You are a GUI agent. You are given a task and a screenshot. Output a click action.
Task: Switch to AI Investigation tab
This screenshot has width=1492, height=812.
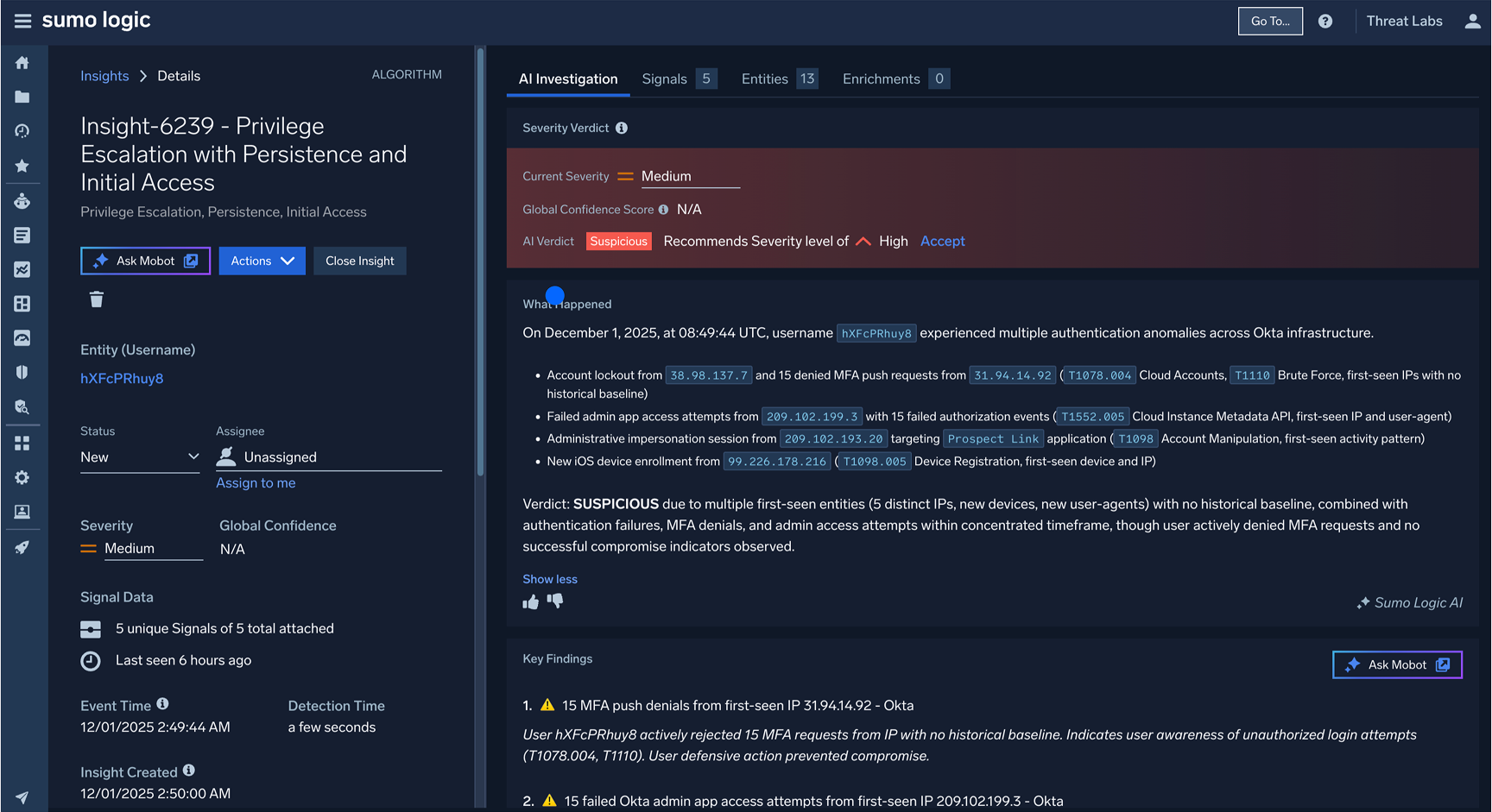(x=568, y=79)
